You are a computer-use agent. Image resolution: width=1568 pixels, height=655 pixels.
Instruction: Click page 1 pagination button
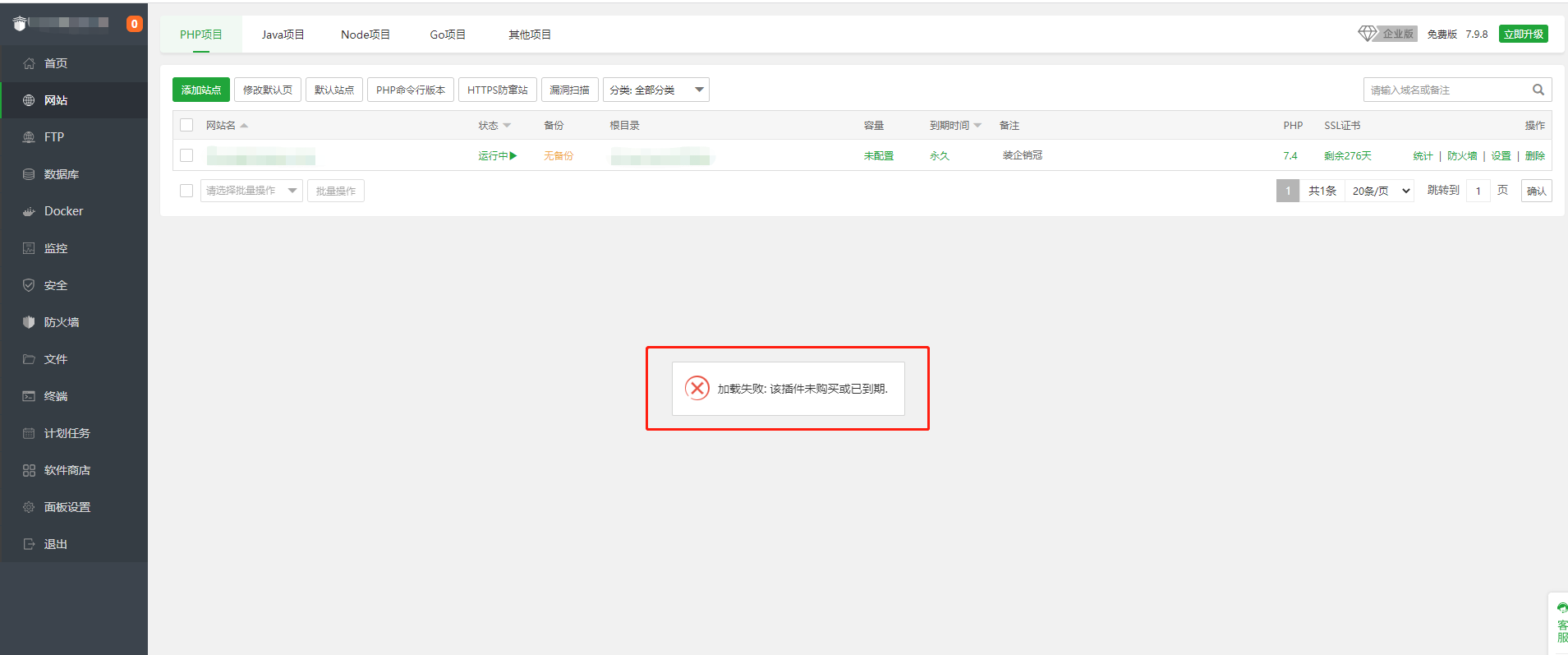1288,191
